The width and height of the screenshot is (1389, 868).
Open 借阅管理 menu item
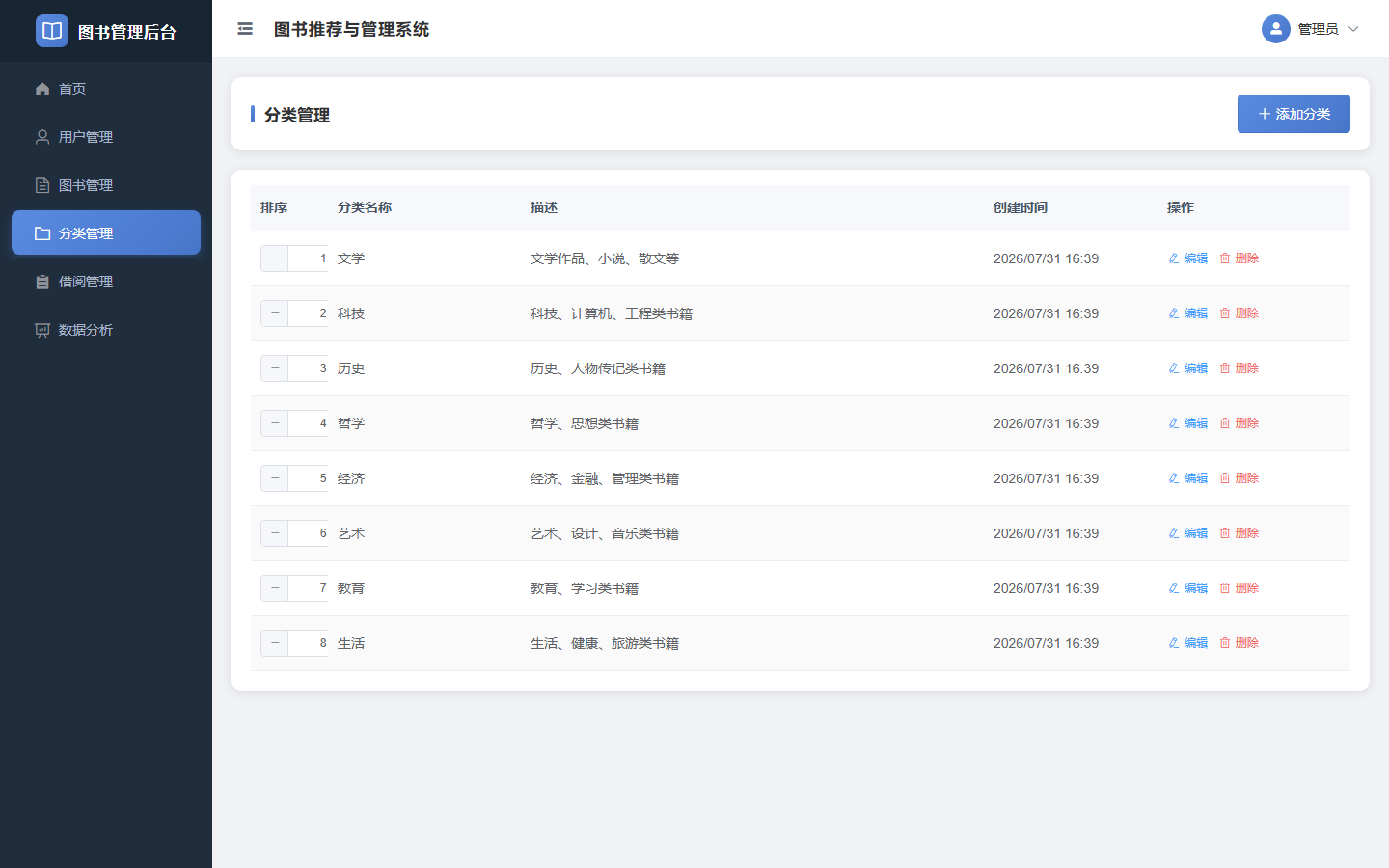106,282
